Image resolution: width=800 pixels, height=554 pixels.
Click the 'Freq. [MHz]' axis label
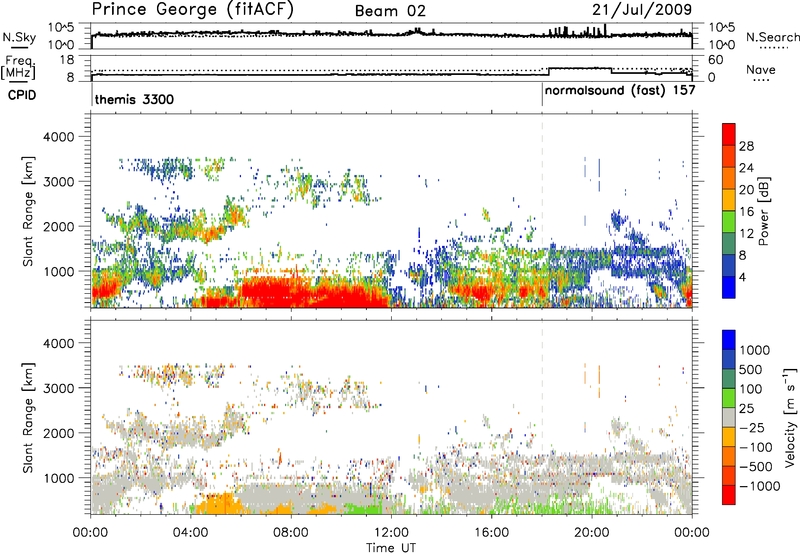pyautogui.click(x=18, y=67)
